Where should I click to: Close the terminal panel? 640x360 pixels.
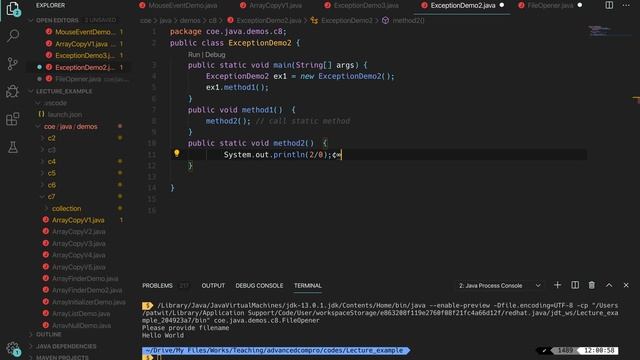click(626, 285)
